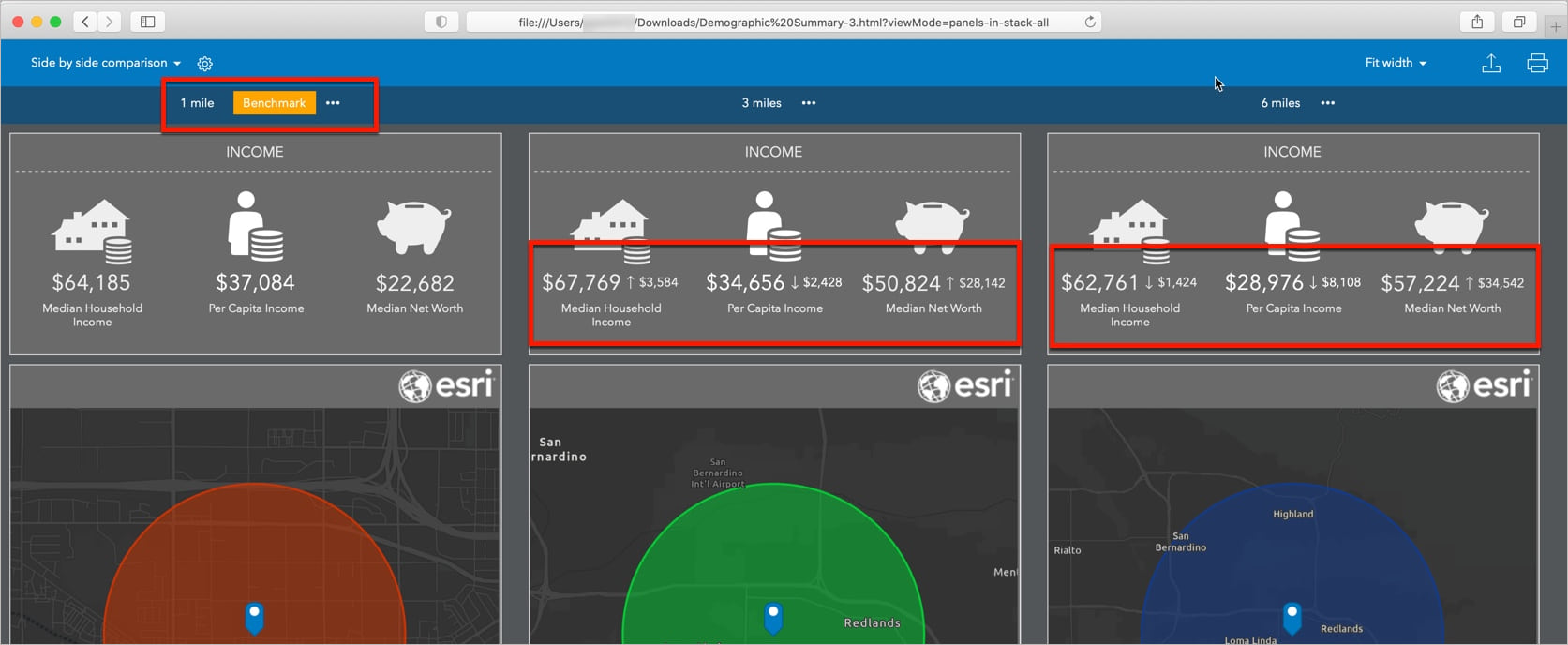Open the Side by side comparison dropdown
Viewport: 1568px width, 645px height.
[105, 63]
